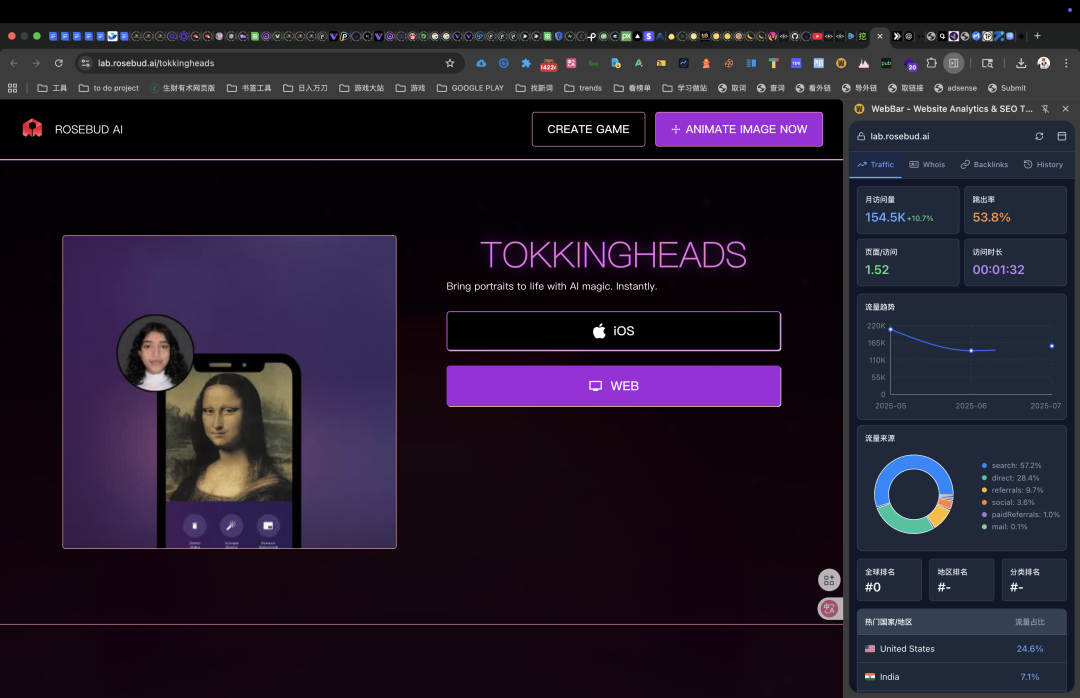Click the traffic sources donut chart
Screen dimensions: 1080x698
tap(913, 494)
